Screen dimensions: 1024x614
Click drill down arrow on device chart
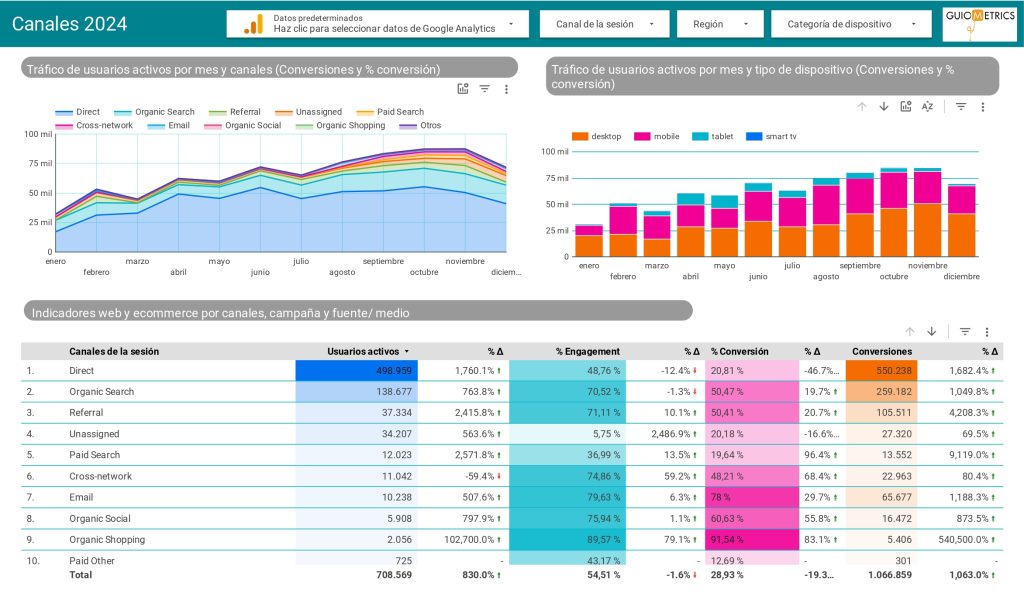[x=884, y=107]
